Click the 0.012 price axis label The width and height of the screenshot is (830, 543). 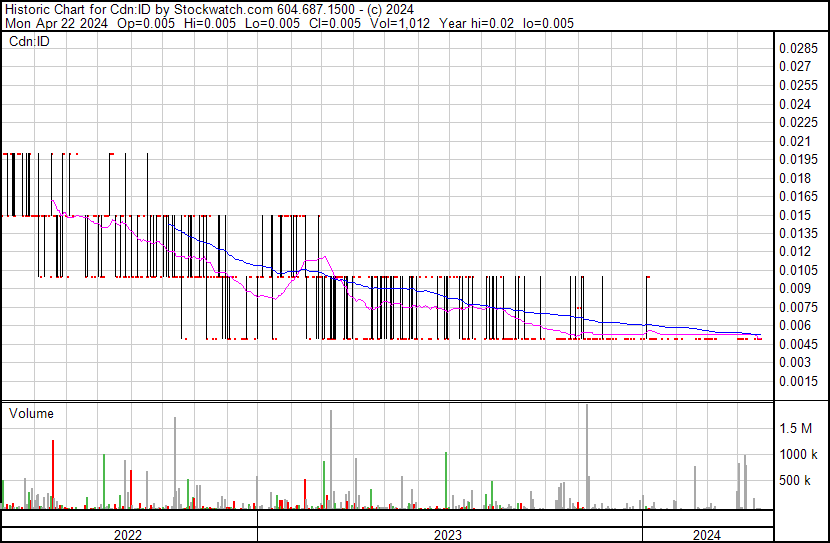[795, 251]
